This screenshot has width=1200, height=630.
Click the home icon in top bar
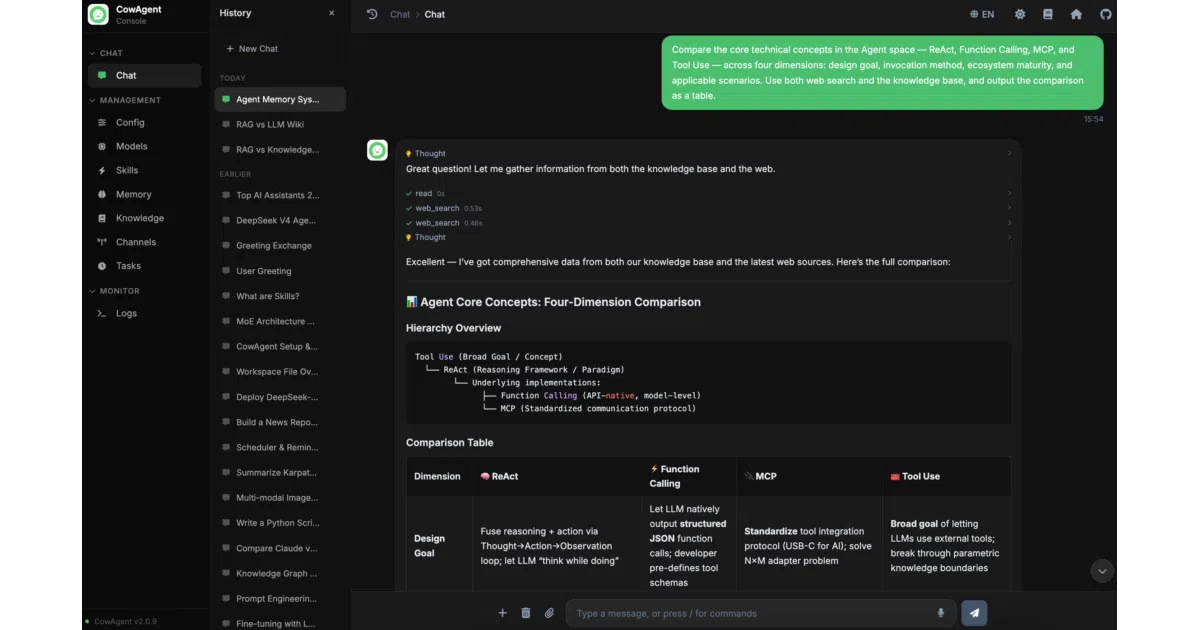coord(1076,14)
